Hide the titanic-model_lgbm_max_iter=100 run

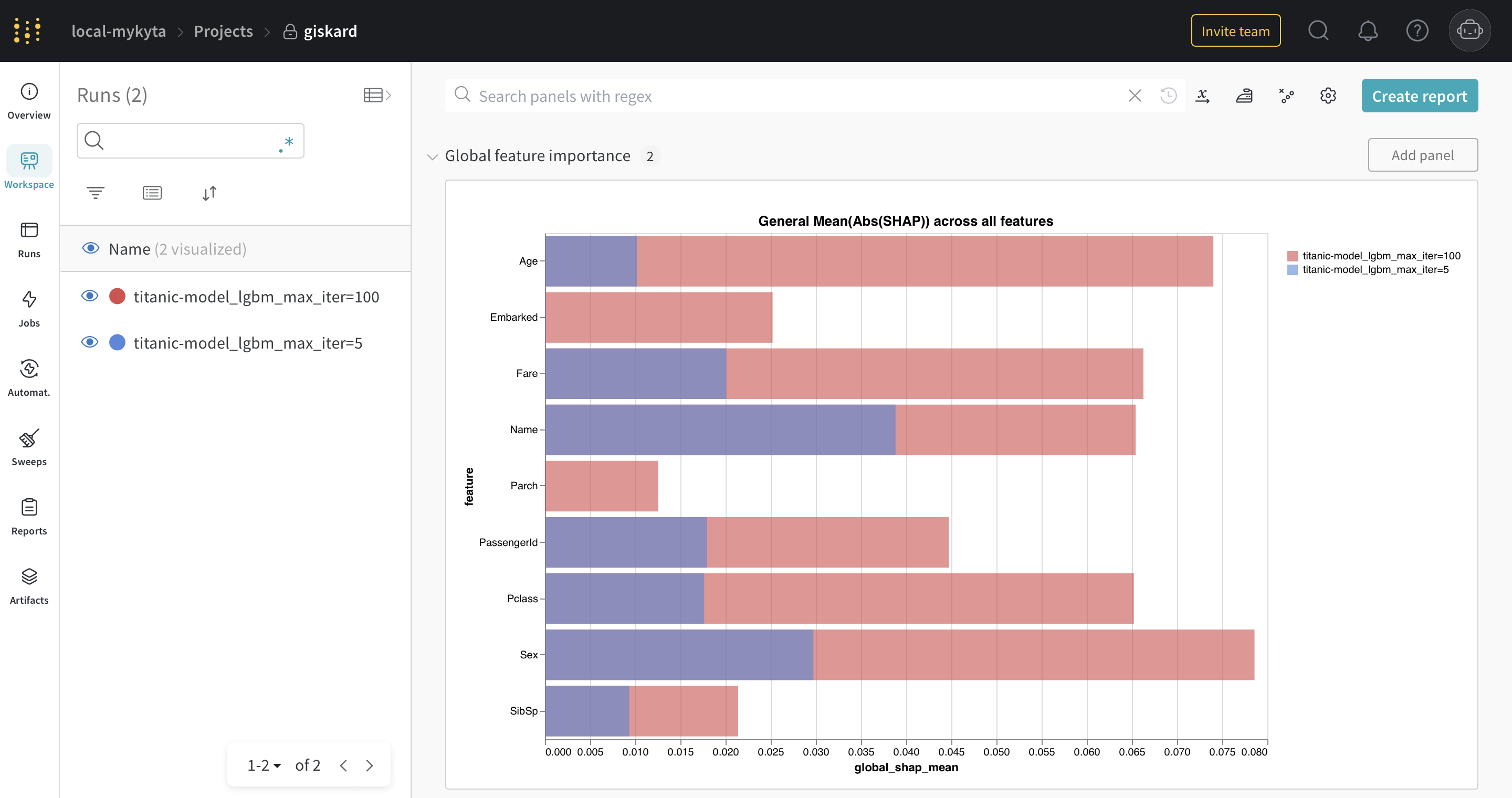[89, 296]
